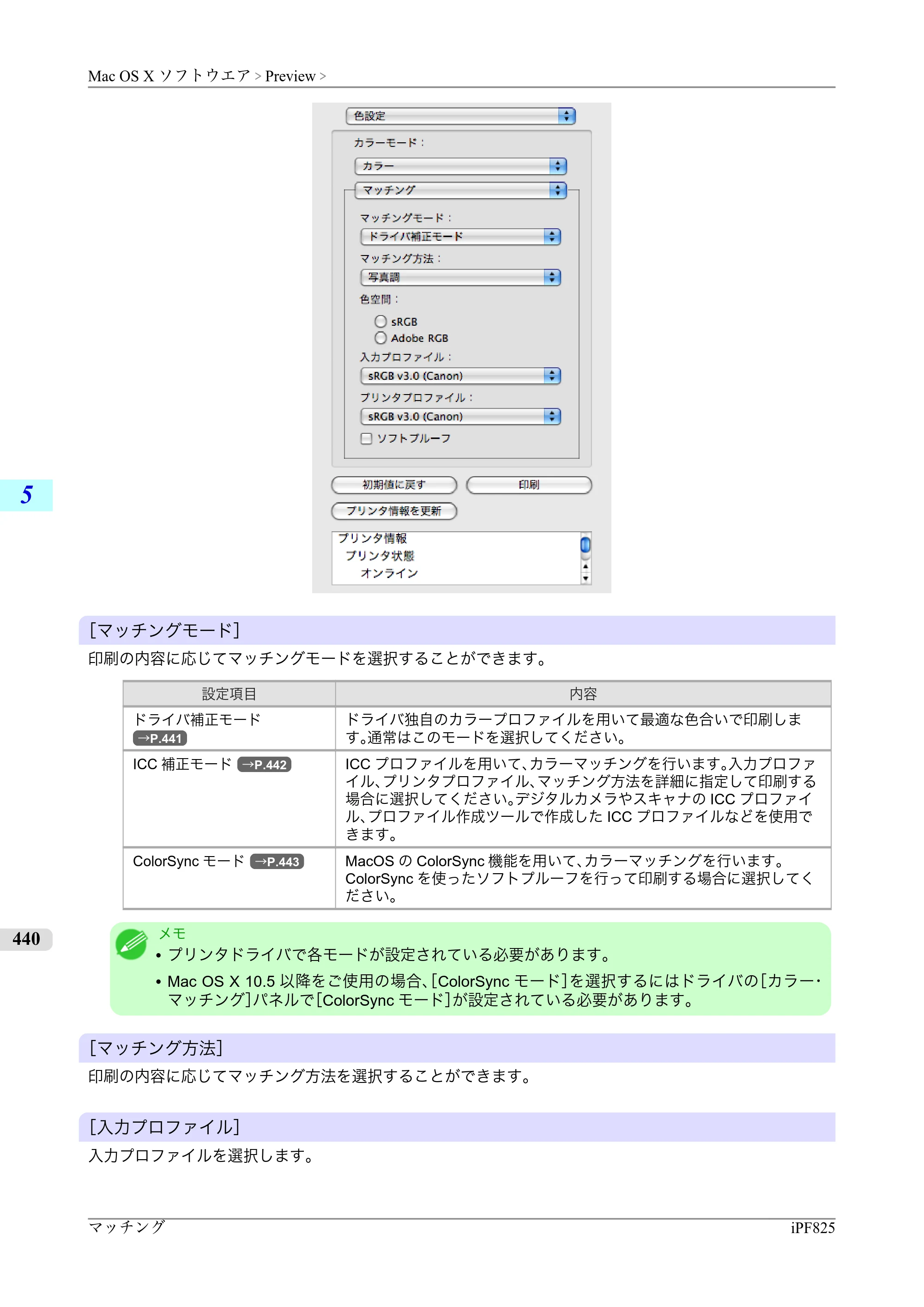This screenshot has width=924, height=1307.
Task: Open the 入力プロファイル sRGB v3.0 dropdown
Action: coord(460,376)
